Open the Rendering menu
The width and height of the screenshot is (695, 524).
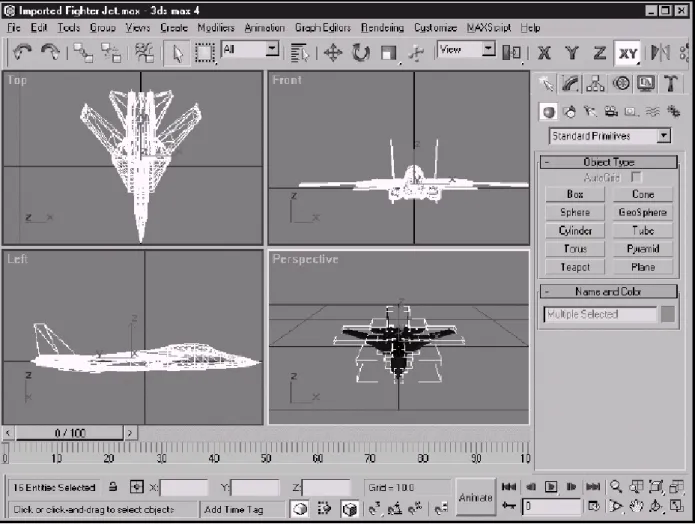tap(382, 27)
